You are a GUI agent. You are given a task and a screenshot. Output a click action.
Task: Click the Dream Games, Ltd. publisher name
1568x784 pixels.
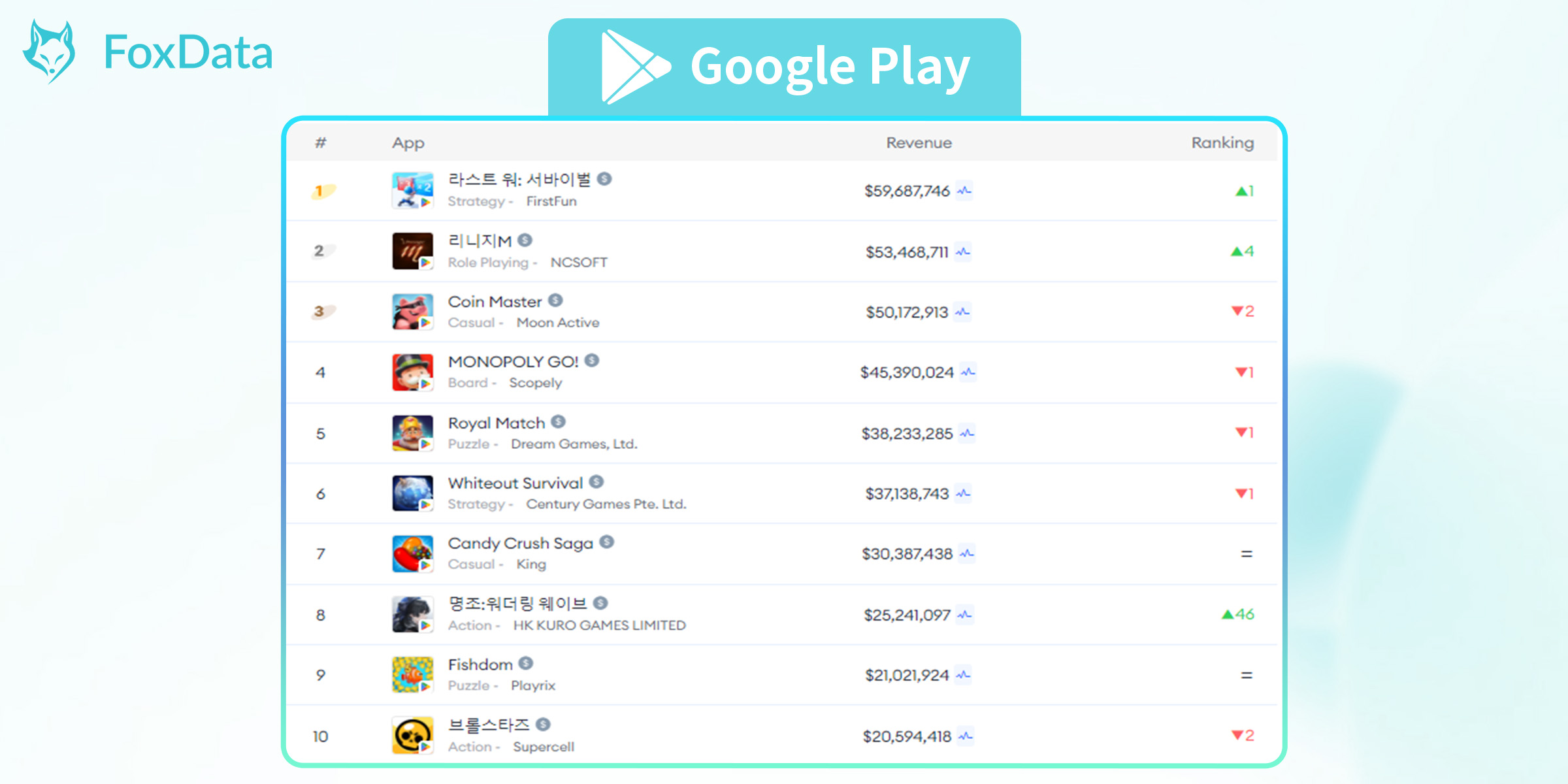(x=574, y=444)
